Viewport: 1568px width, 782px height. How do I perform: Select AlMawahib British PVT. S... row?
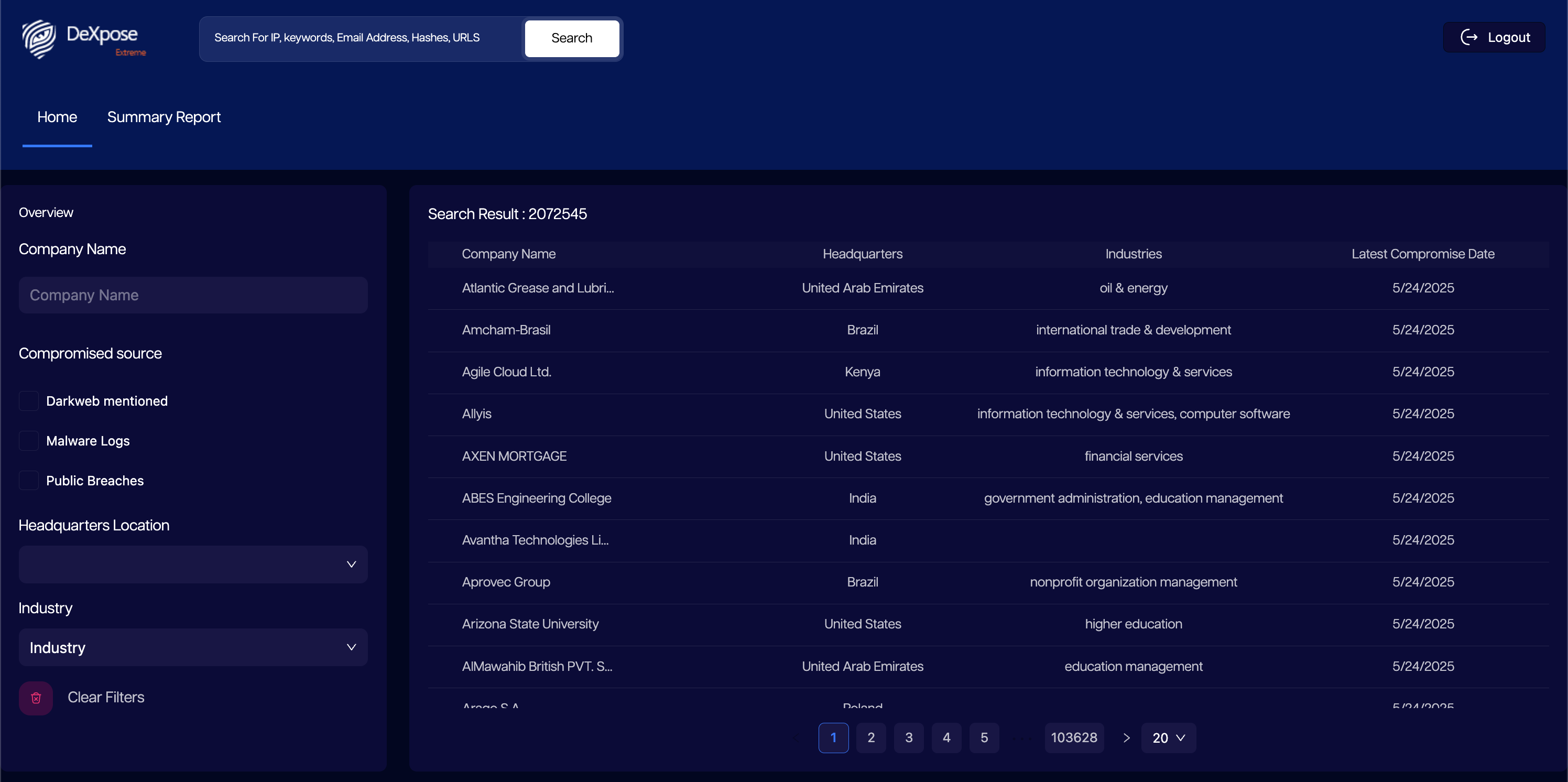point(988,667)
